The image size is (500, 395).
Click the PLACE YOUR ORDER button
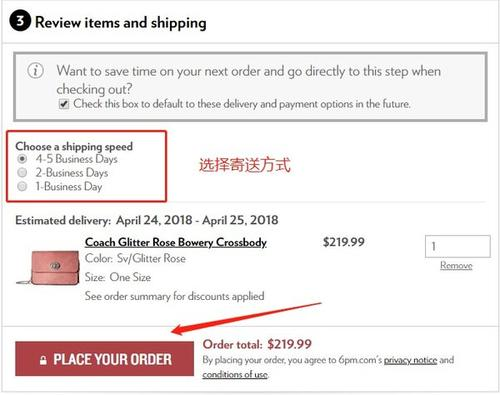click(104, 359)
